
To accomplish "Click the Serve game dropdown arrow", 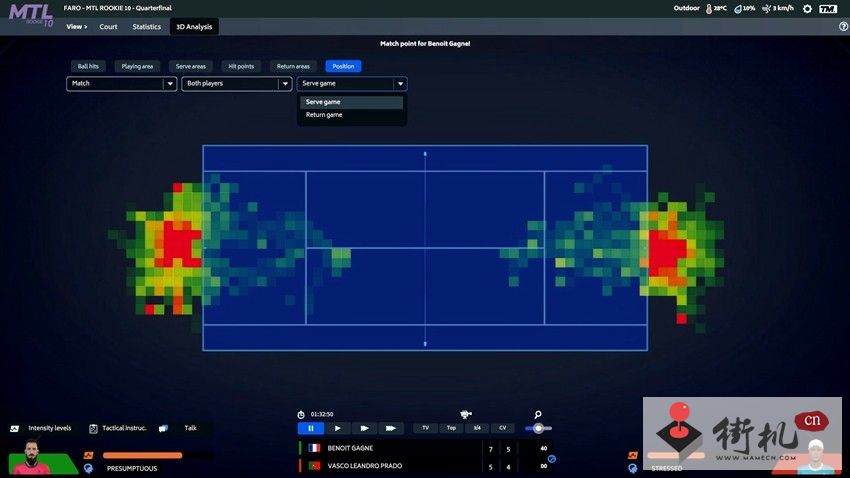I will click(x=400, y=84).
